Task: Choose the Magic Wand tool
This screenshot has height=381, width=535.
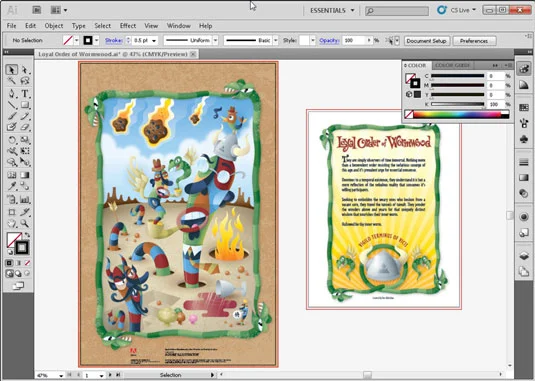Action: (x=12, y=81)
